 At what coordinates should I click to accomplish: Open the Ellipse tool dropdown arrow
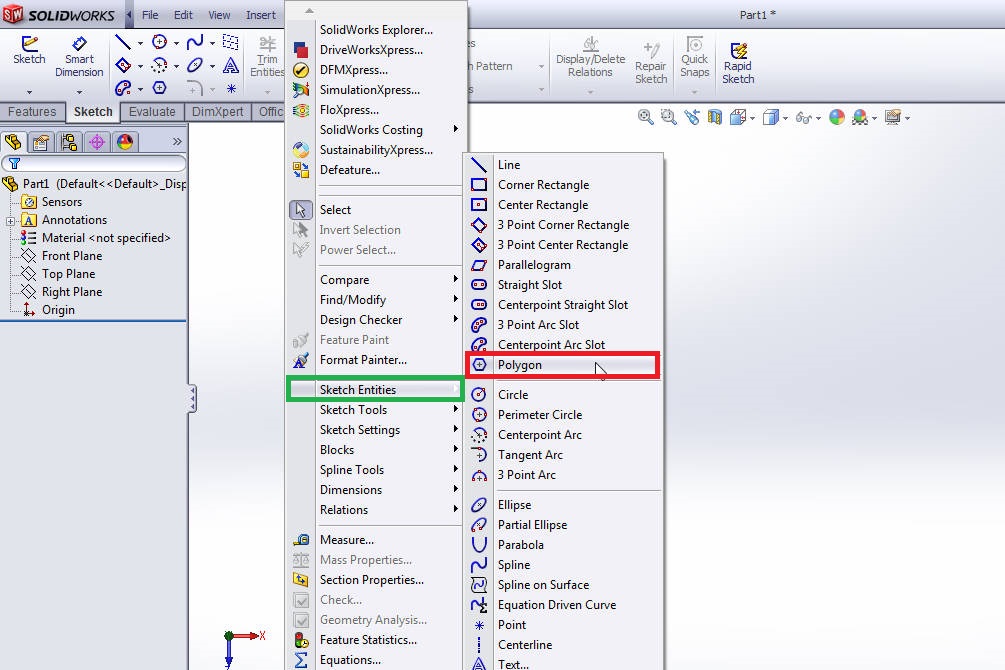point(212,67)
